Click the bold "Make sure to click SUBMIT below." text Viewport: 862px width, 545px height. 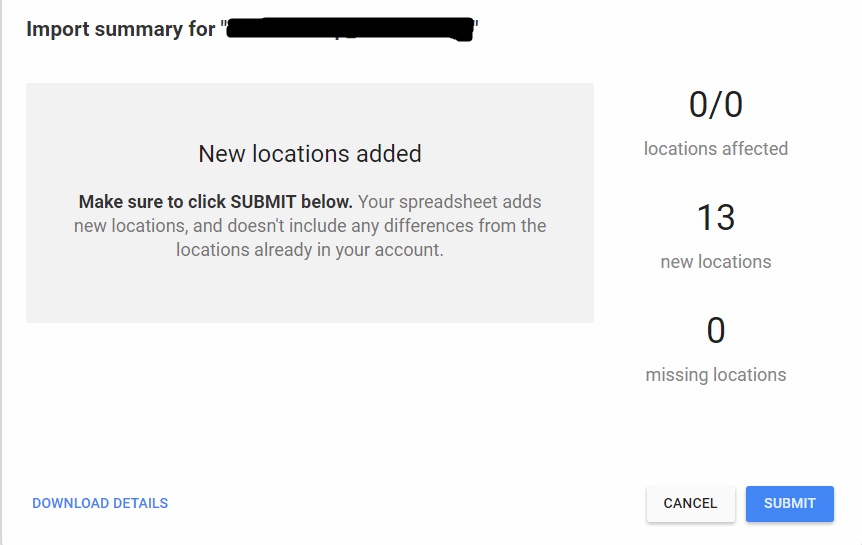click(215, 202)
